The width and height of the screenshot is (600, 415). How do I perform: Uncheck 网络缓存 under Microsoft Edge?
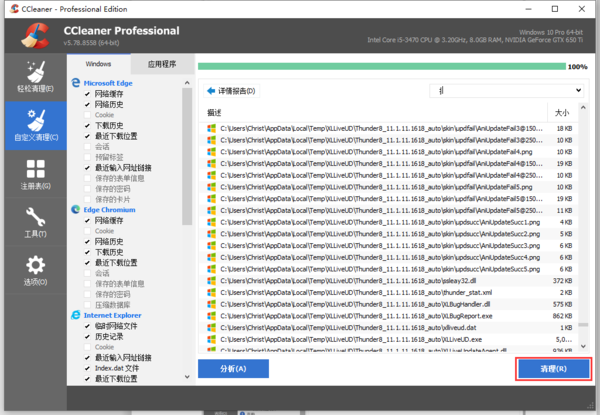(x=88, y=94)
